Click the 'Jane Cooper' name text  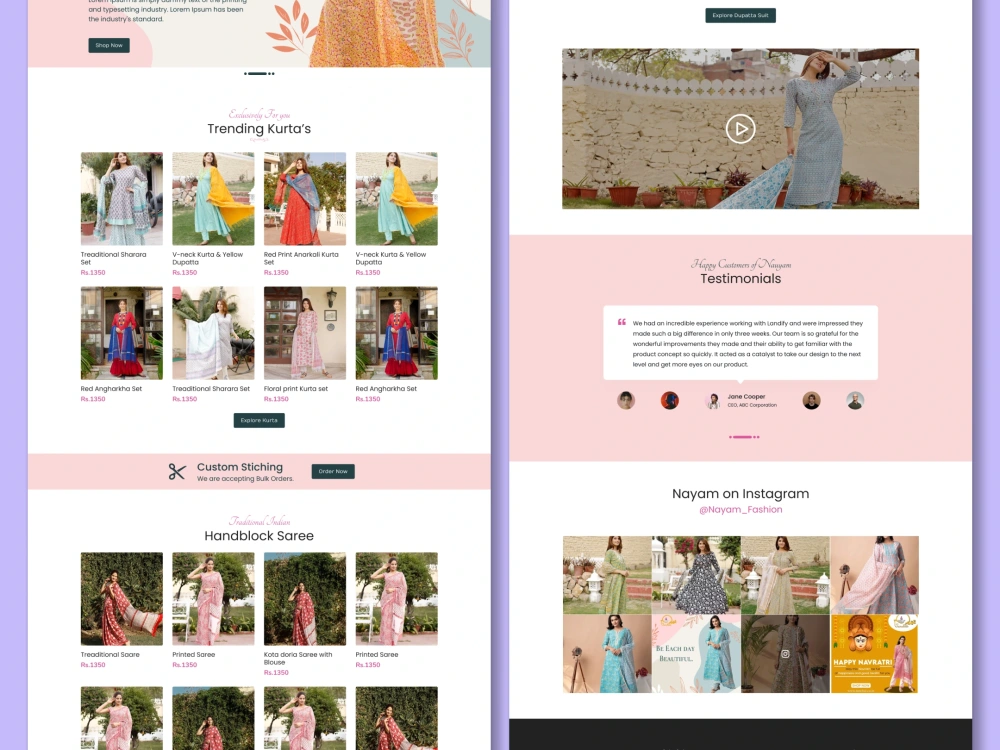coord(746,397)
